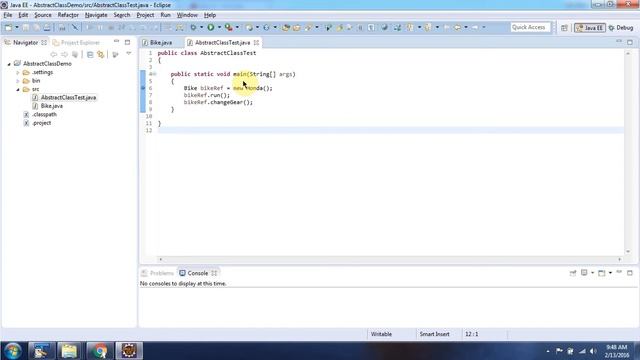Select the Console tab
The height and width of the screenshot is (360, 640).
[198, 273]
